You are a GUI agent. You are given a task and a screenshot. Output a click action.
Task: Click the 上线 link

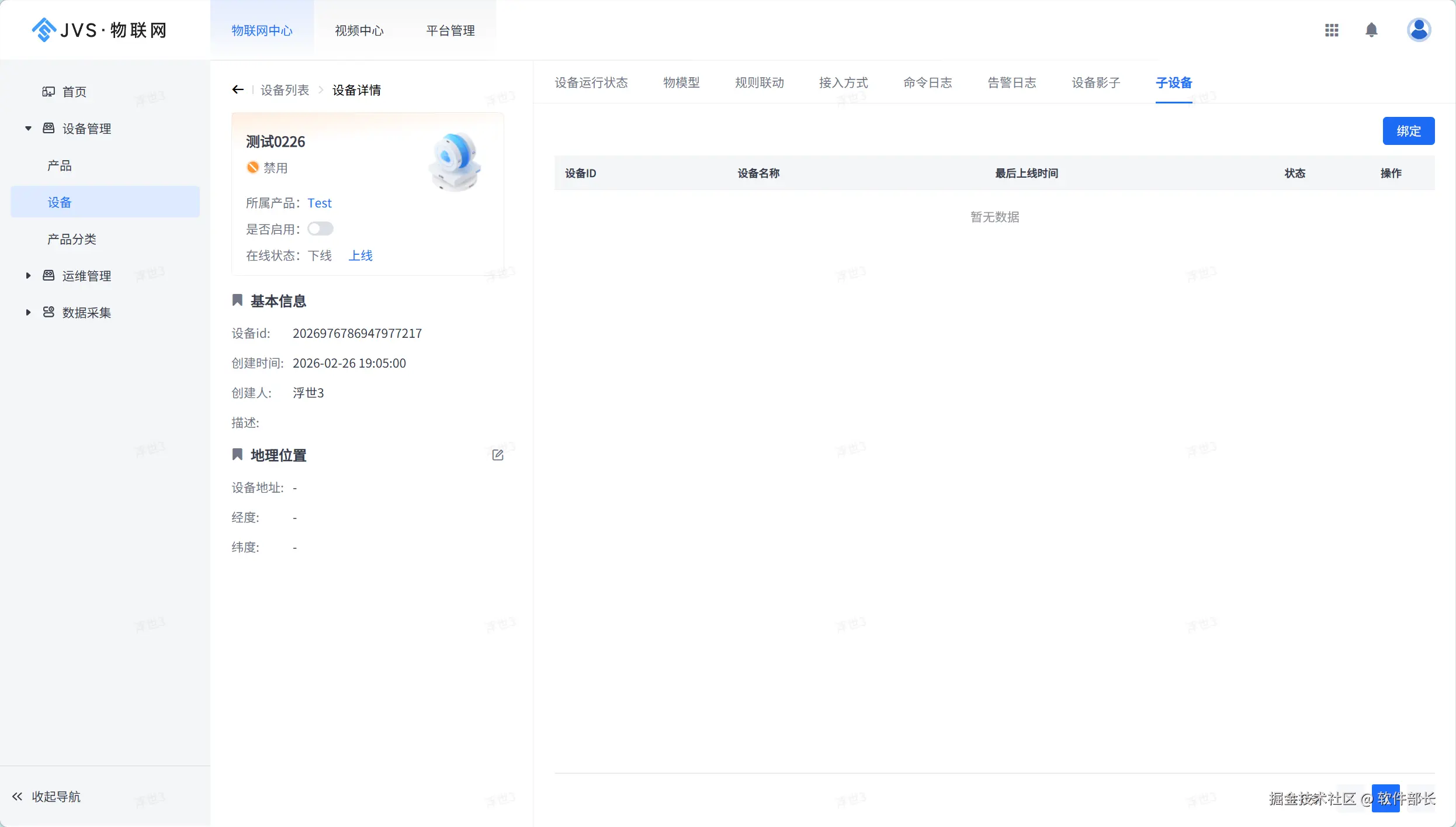pos(360,255)
